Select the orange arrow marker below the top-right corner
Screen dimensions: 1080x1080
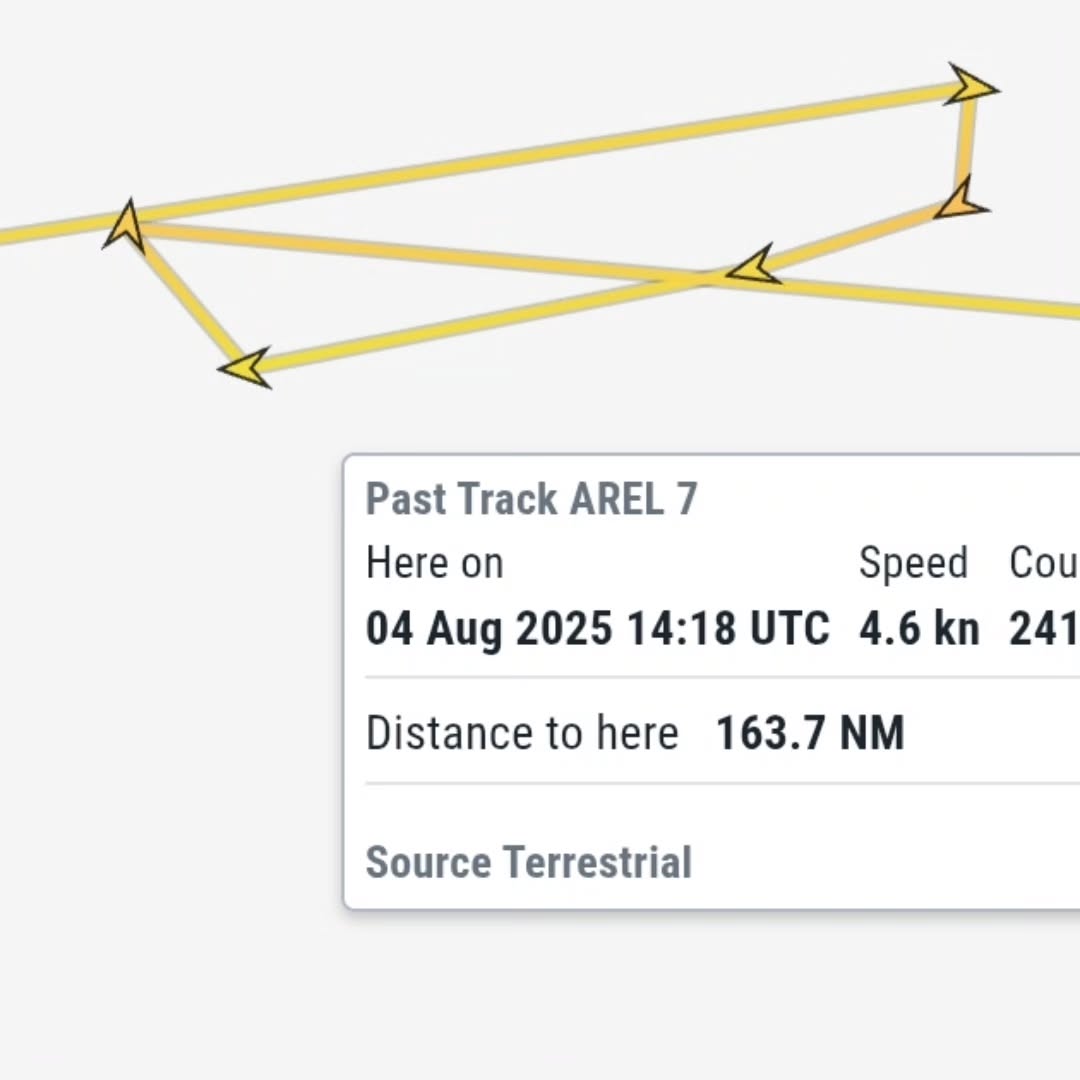pos(962,203)
